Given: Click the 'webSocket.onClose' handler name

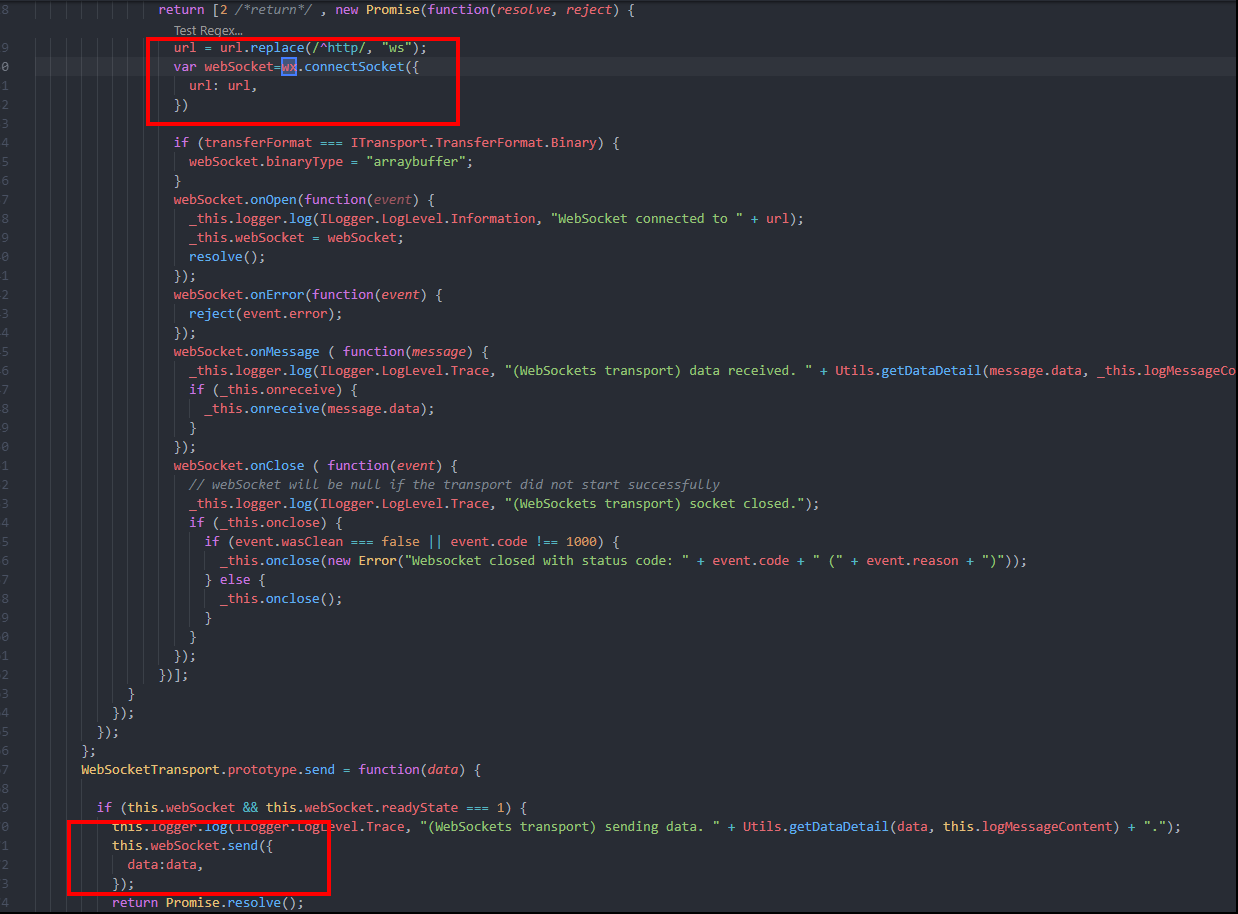Looking at the screenshot, I should point(239,465).
